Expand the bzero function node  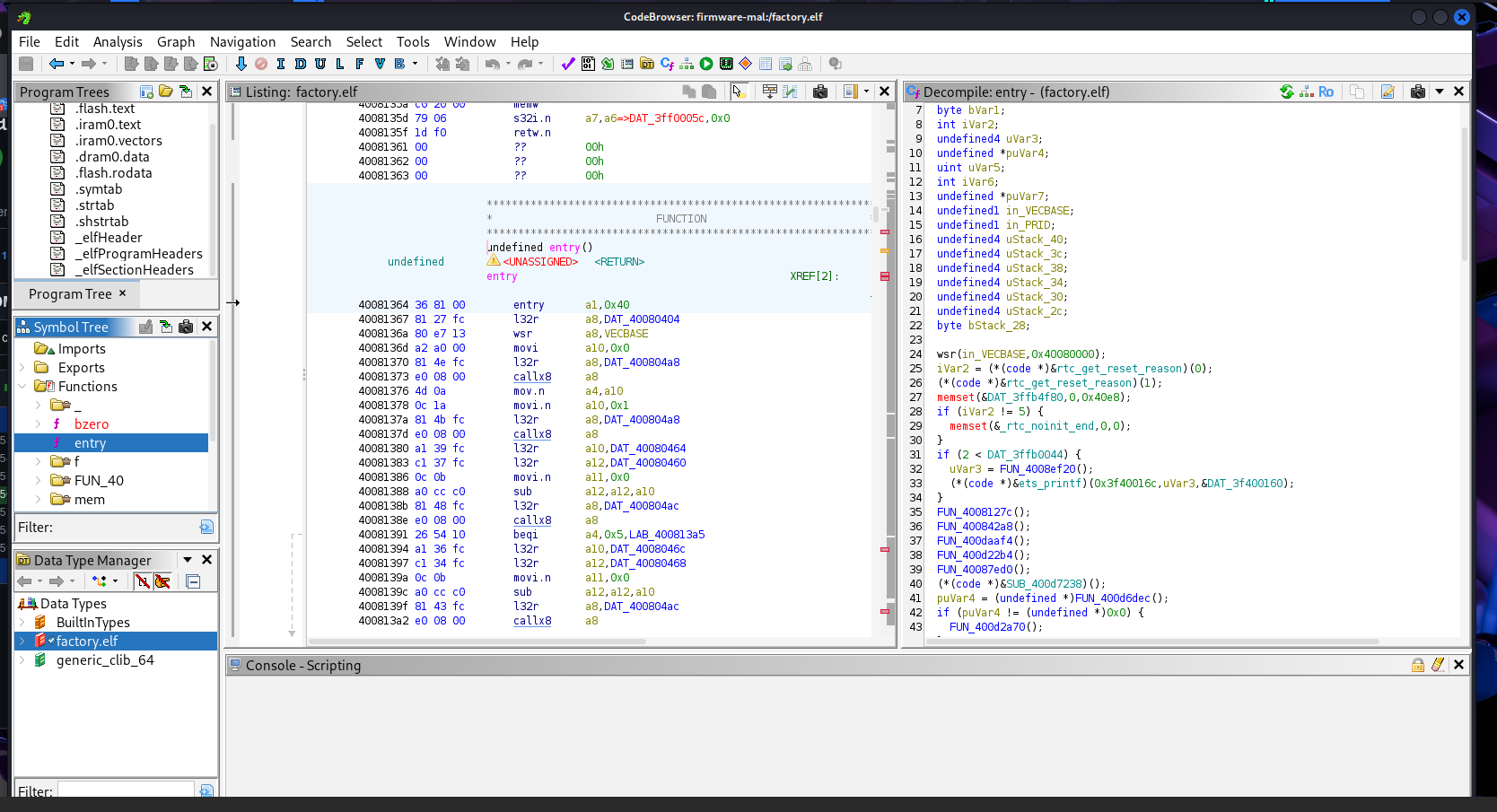(38, 424)
